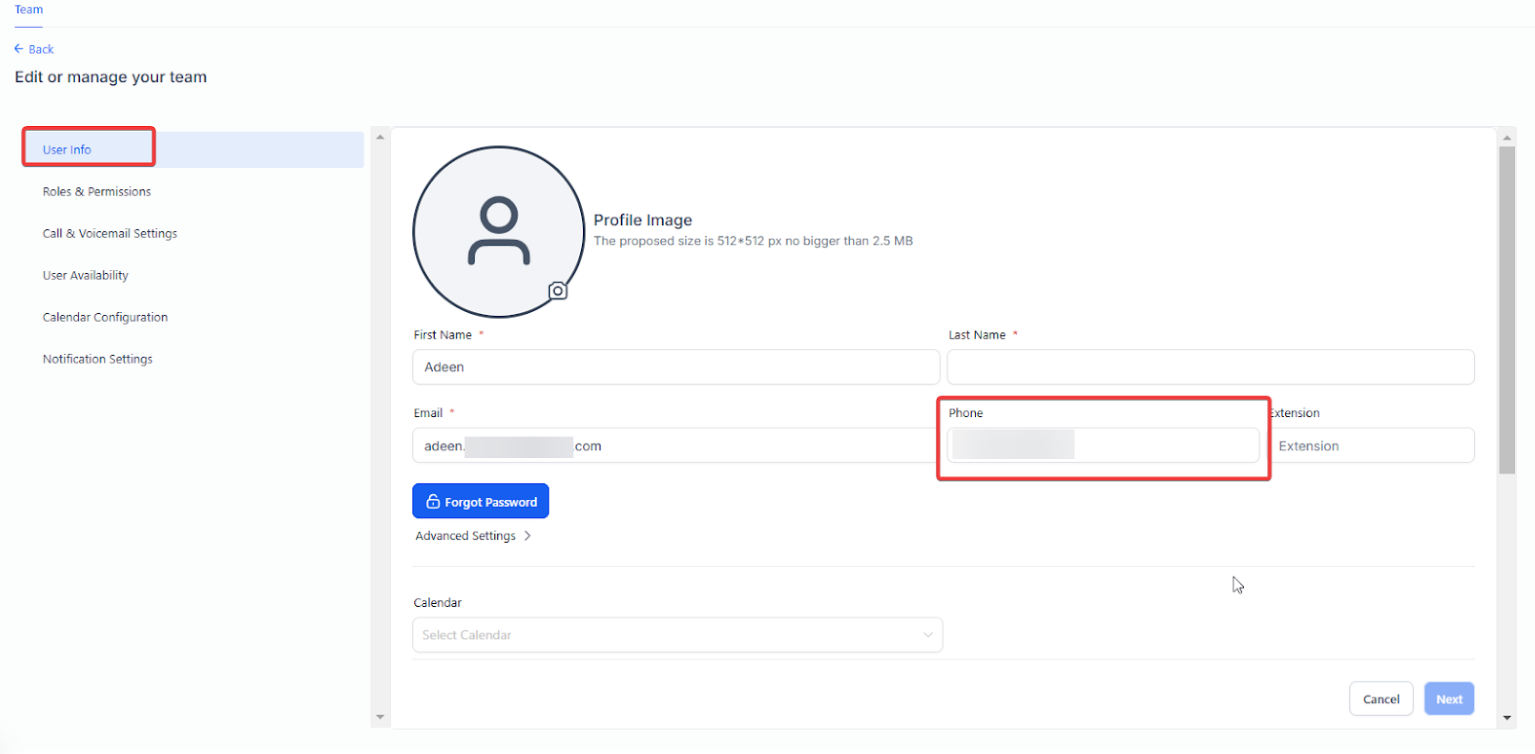
Task: Open Calendar Configuration section
Action: [105, 318]
